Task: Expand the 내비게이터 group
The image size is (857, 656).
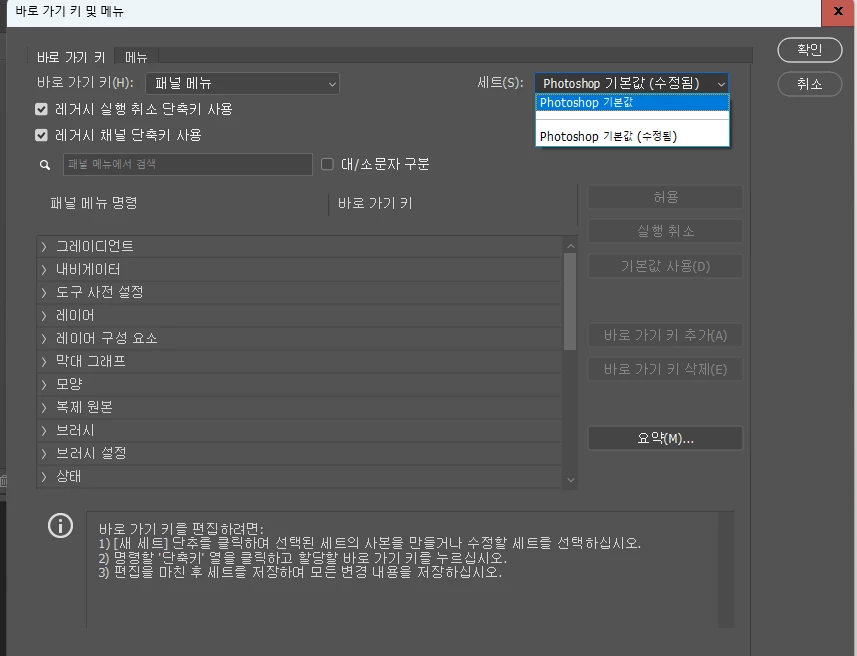Action: pyautogui.click(x=44, y=270)
